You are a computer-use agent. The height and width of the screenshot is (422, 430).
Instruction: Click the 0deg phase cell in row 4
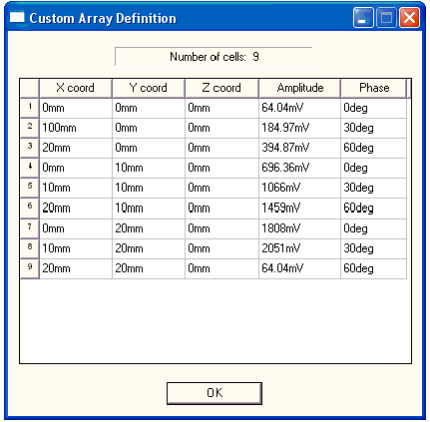click(x=373, y=168)
